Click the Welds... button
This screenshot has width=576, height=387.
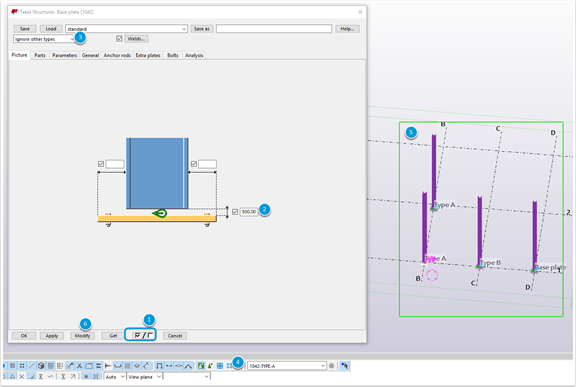point(136,39)
